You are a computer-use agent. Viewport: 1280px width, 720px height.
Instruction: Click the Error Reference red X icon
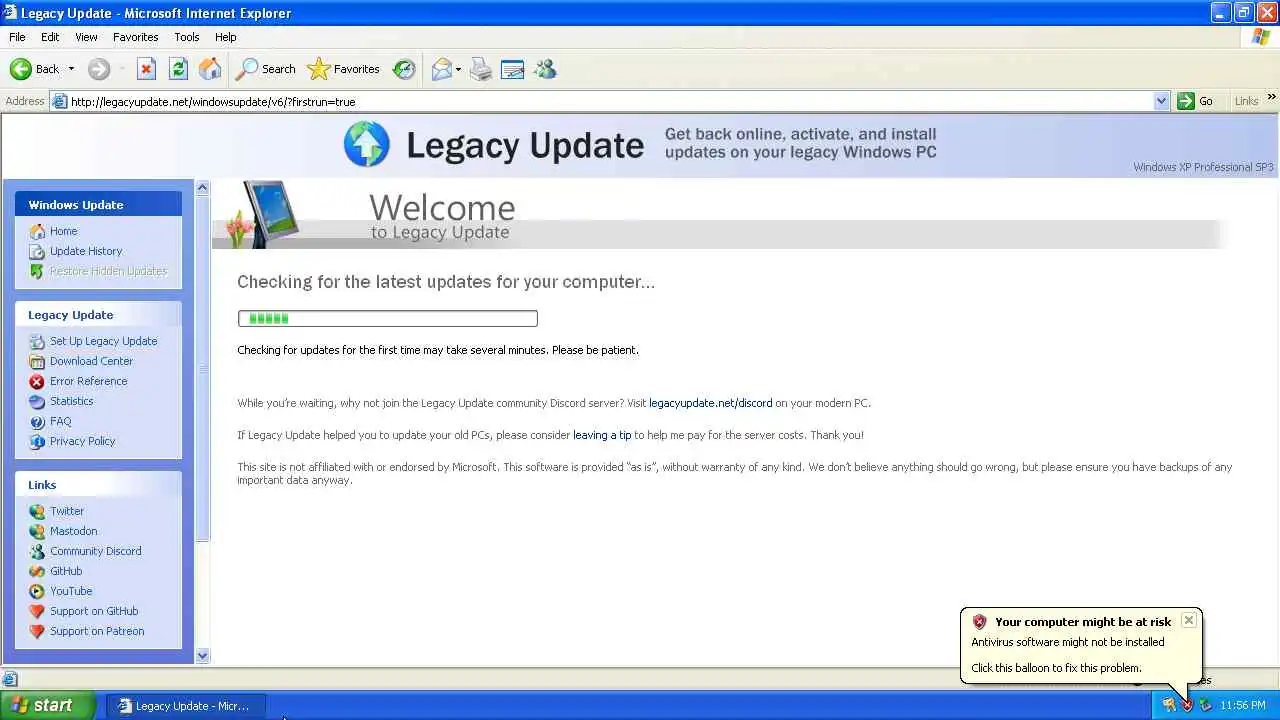[37, 381]
